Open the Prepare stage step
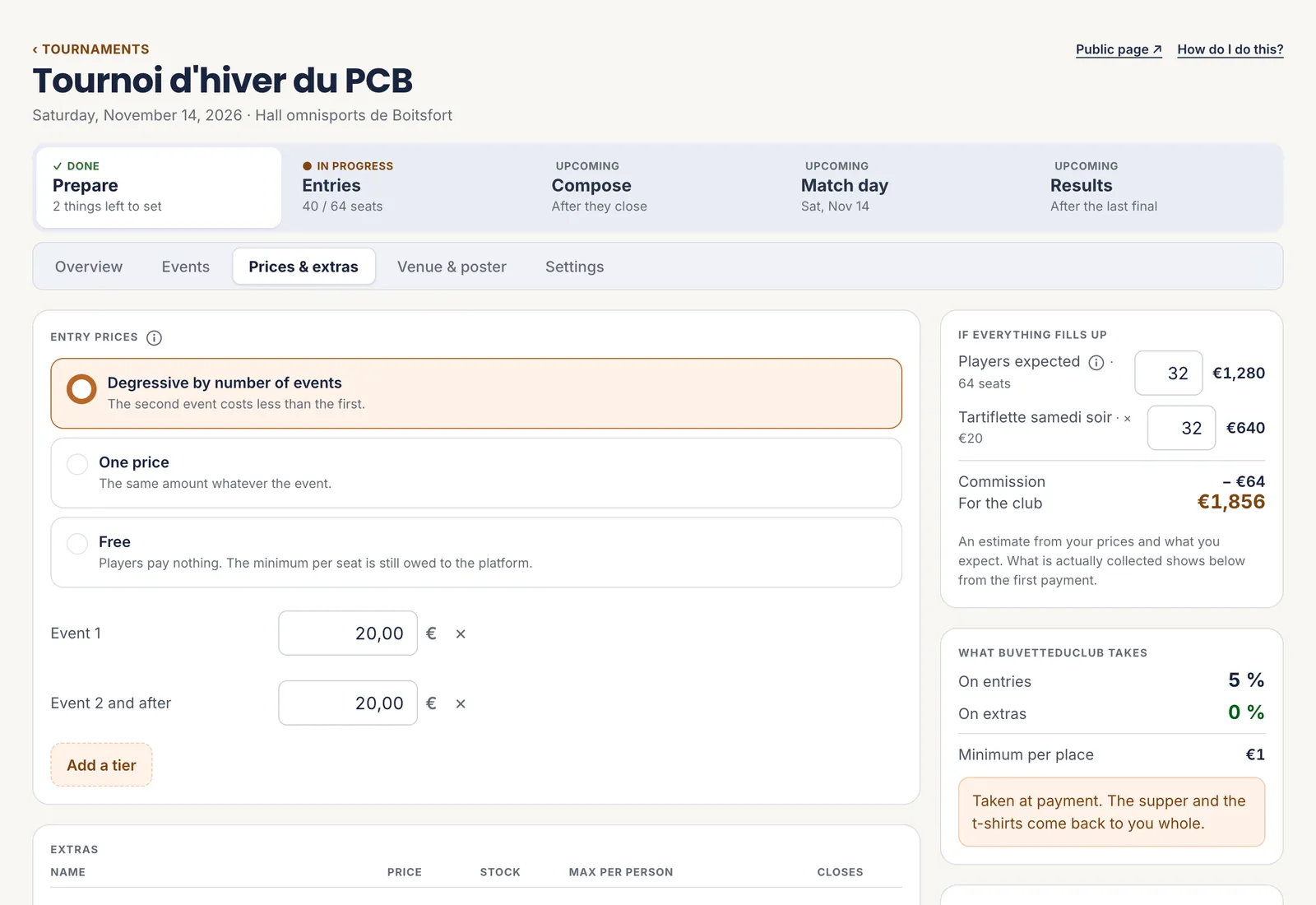1316x905 pixels. 159,187
